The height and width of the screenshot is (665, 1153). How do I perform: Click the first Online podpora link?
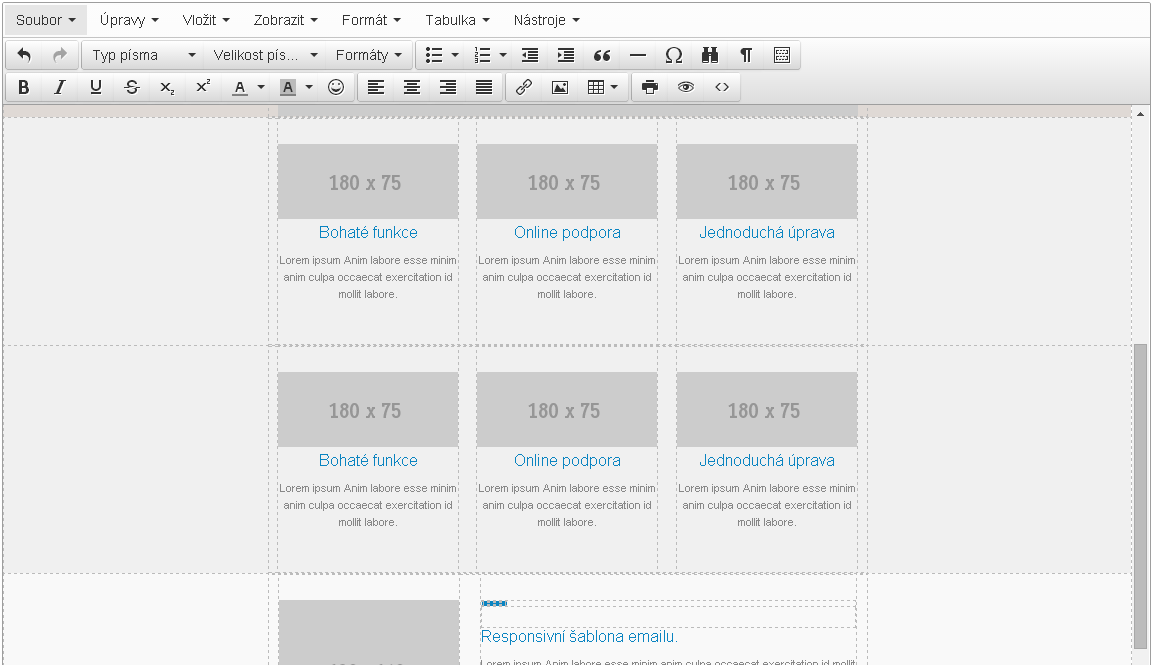(567, 232)
